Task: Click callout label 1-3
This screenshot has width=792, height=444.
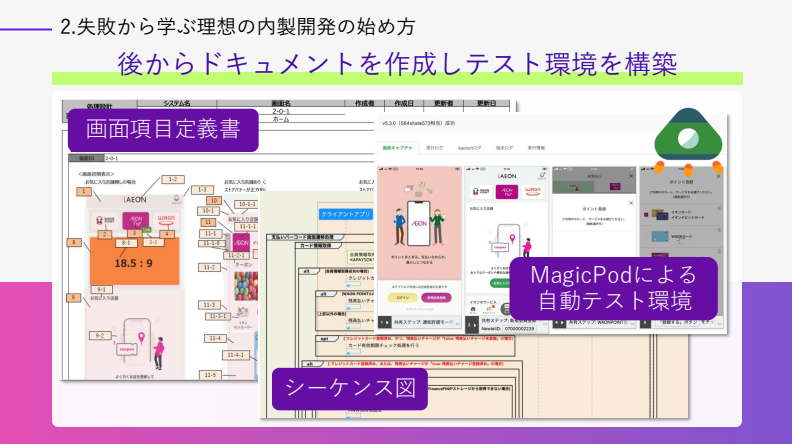Action: 202,189
